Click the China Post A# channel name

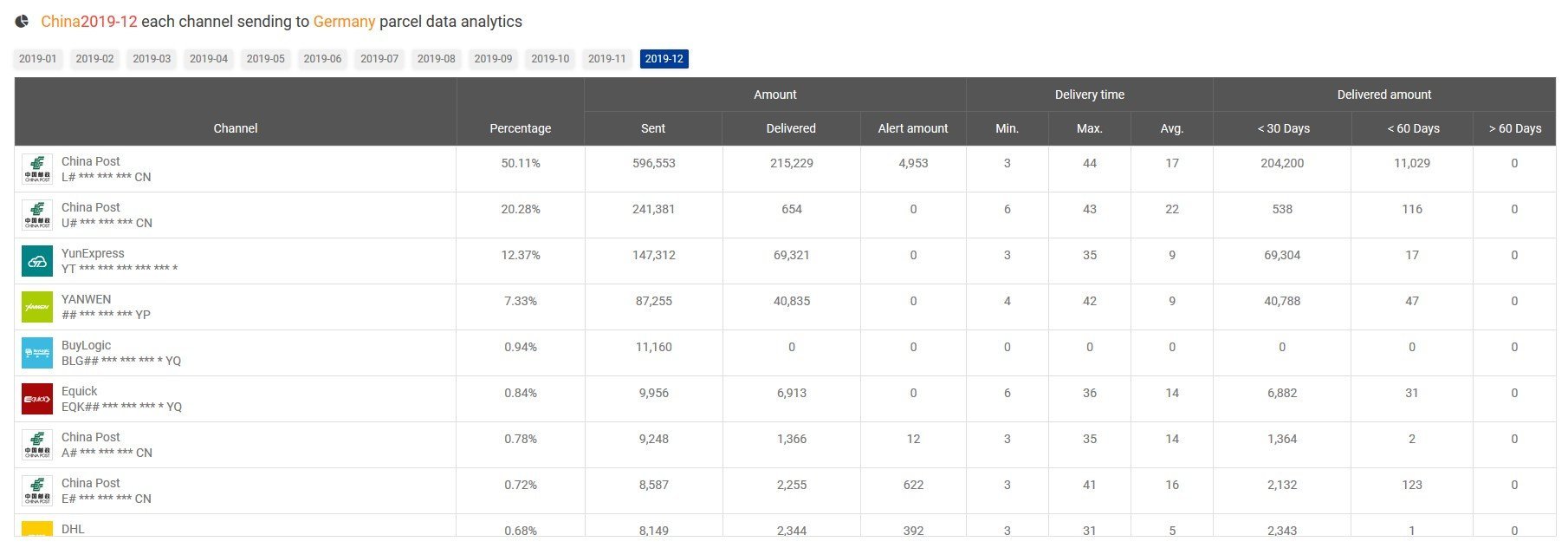coord(90,437)
